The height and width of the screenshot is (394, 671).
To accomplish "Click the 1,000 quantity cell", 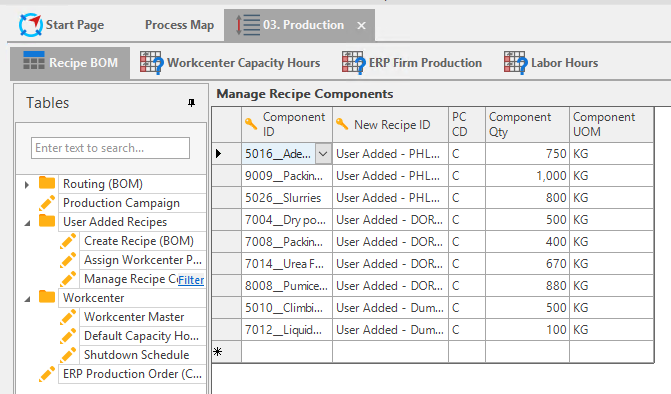I will (x=527, y=176).
